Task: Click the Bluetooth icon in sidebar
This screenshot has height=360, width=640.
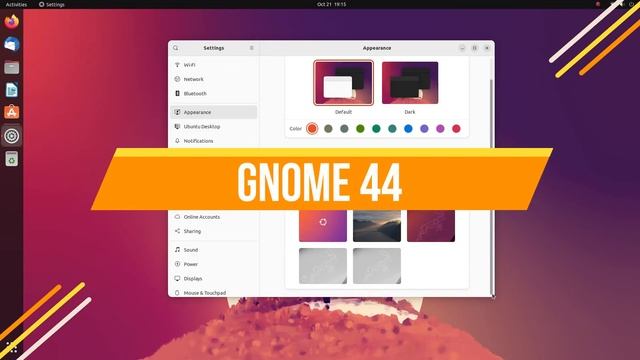Action: [x=177, y=93]
